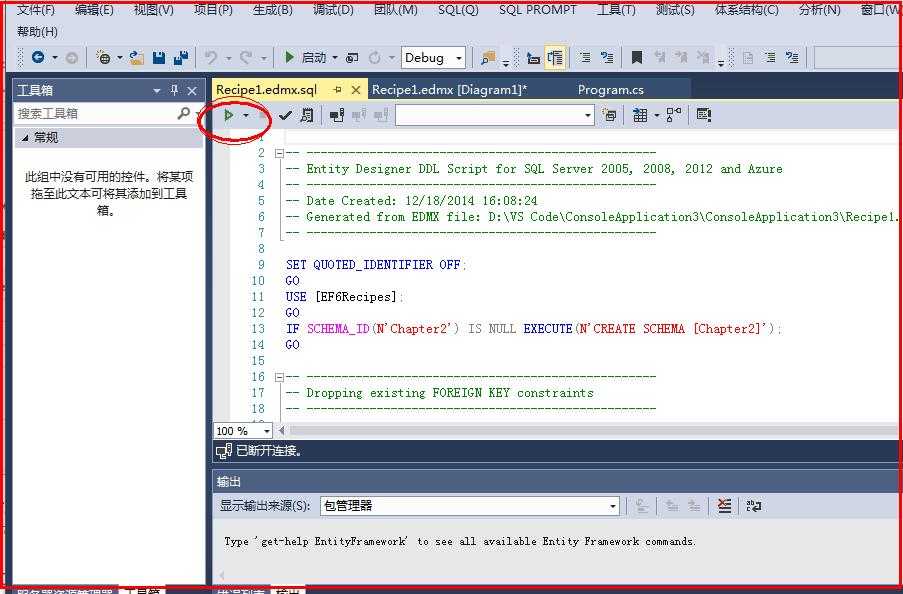Open the results grid dropdown arrow
903x594 pixels.
click(657, 116)
